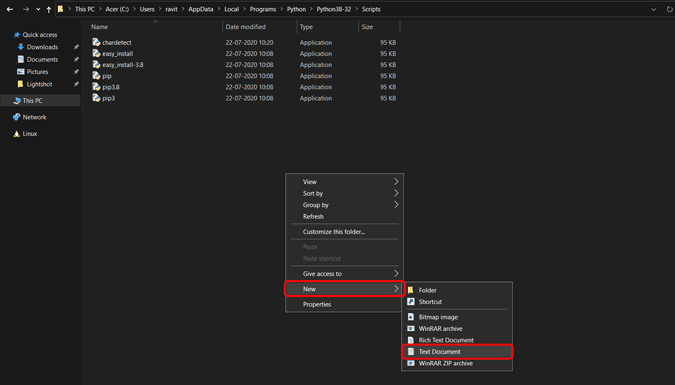
Task: Click the Bitmap image icon in submenu
Action: tap(411, 317)
